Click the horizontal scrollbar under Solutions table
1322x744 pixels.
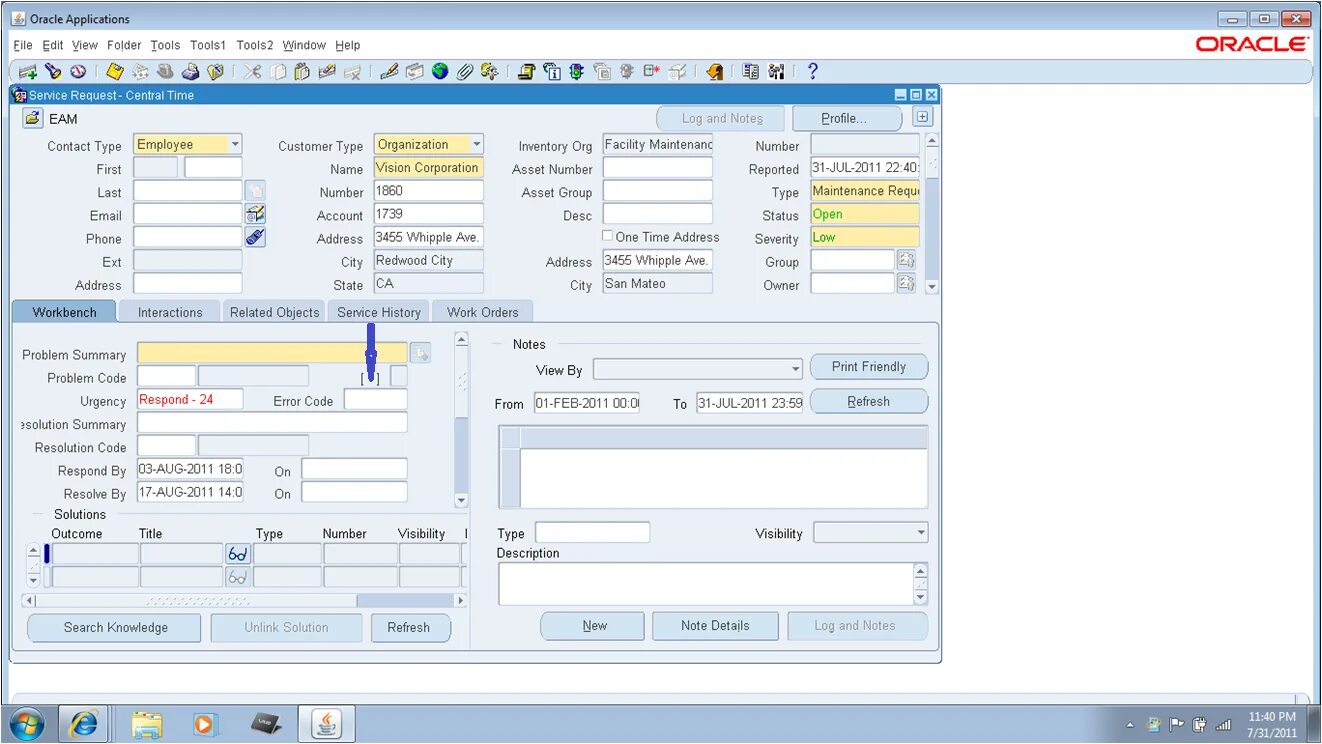(245, 601)
